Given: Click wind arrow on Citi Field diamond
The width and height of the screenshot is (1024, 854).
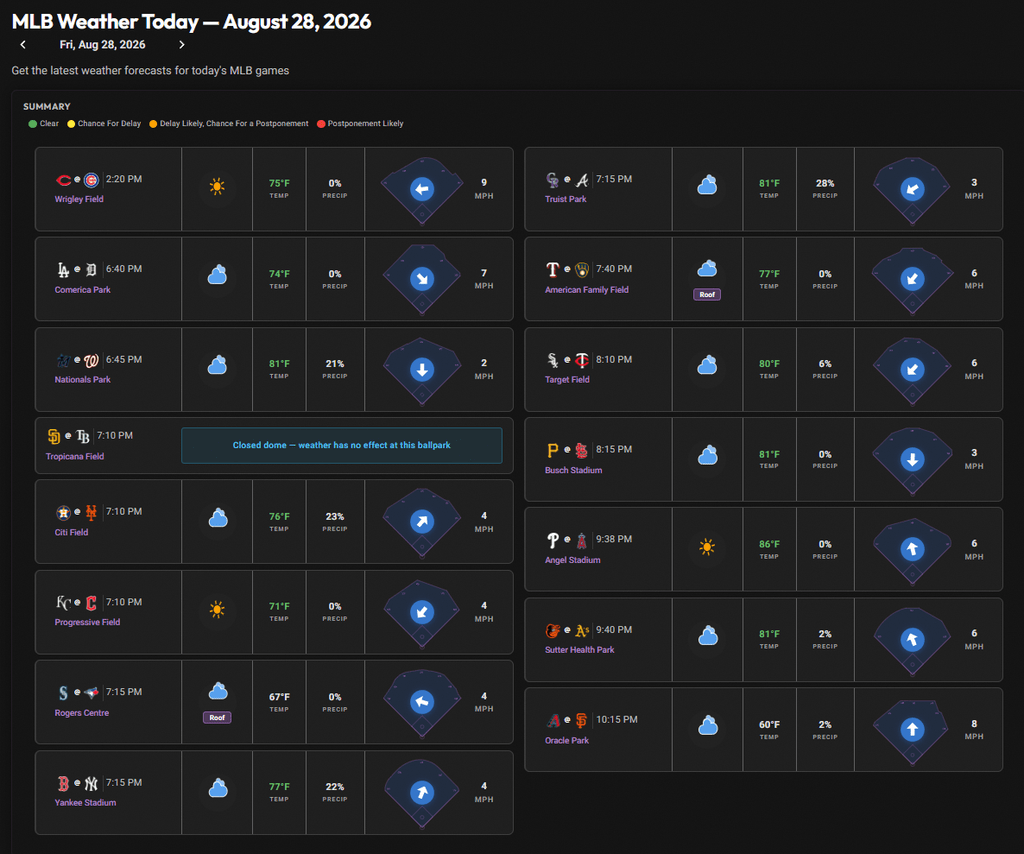Looking at the screenshot, I should [x=422, y=521].
